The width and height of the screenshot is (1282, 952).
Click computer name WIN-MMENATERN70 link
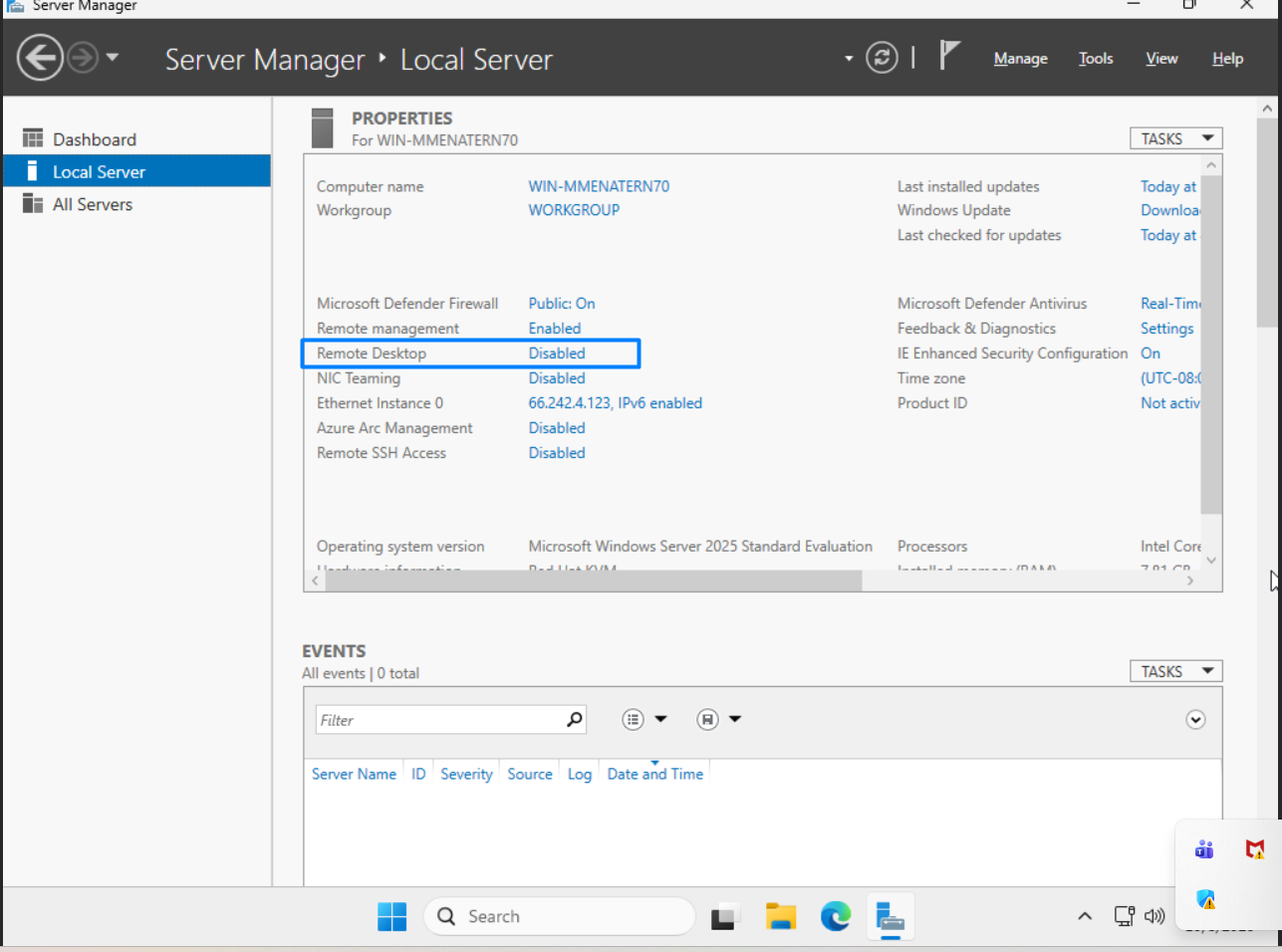(599, 186)
